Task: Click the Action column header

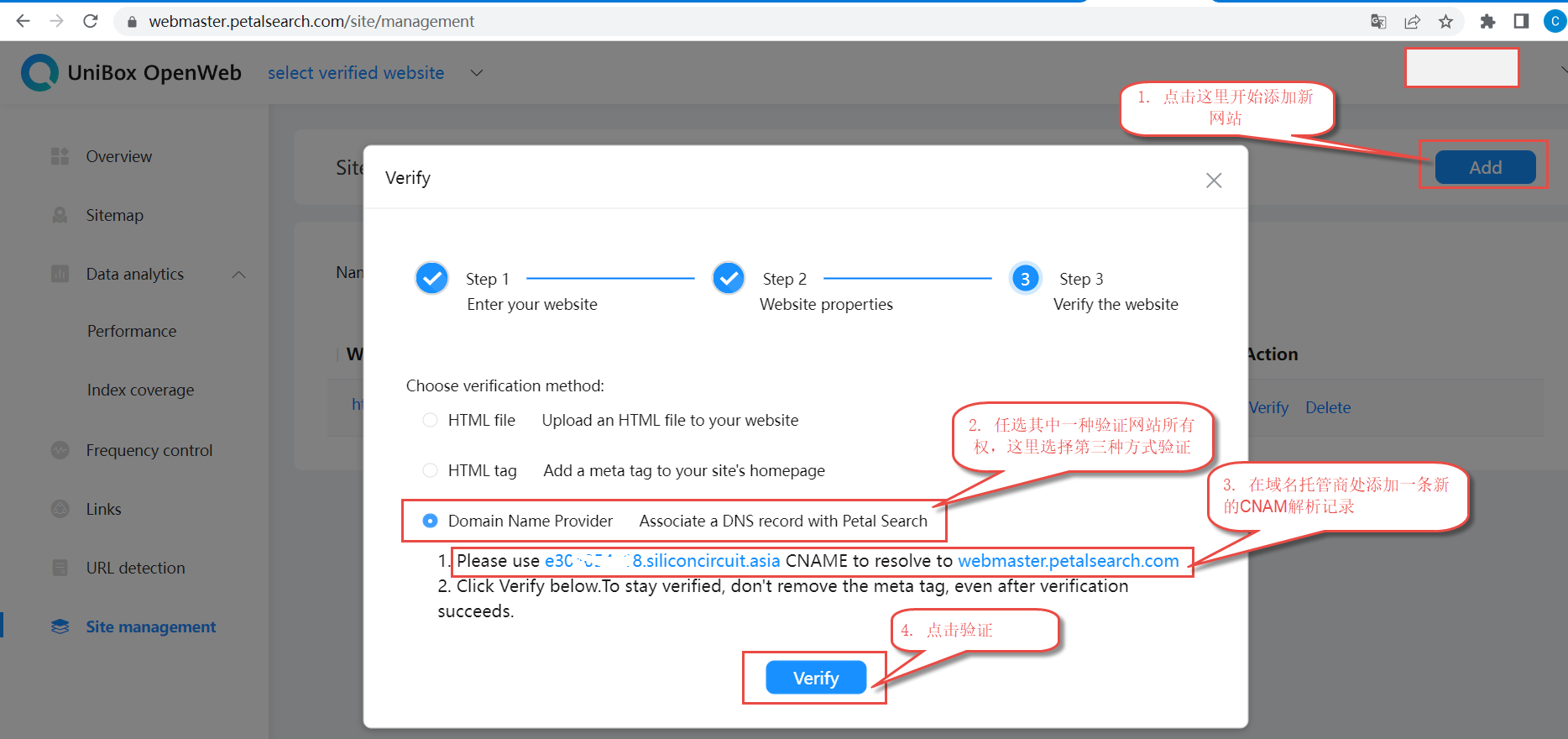Action: 1273,354
